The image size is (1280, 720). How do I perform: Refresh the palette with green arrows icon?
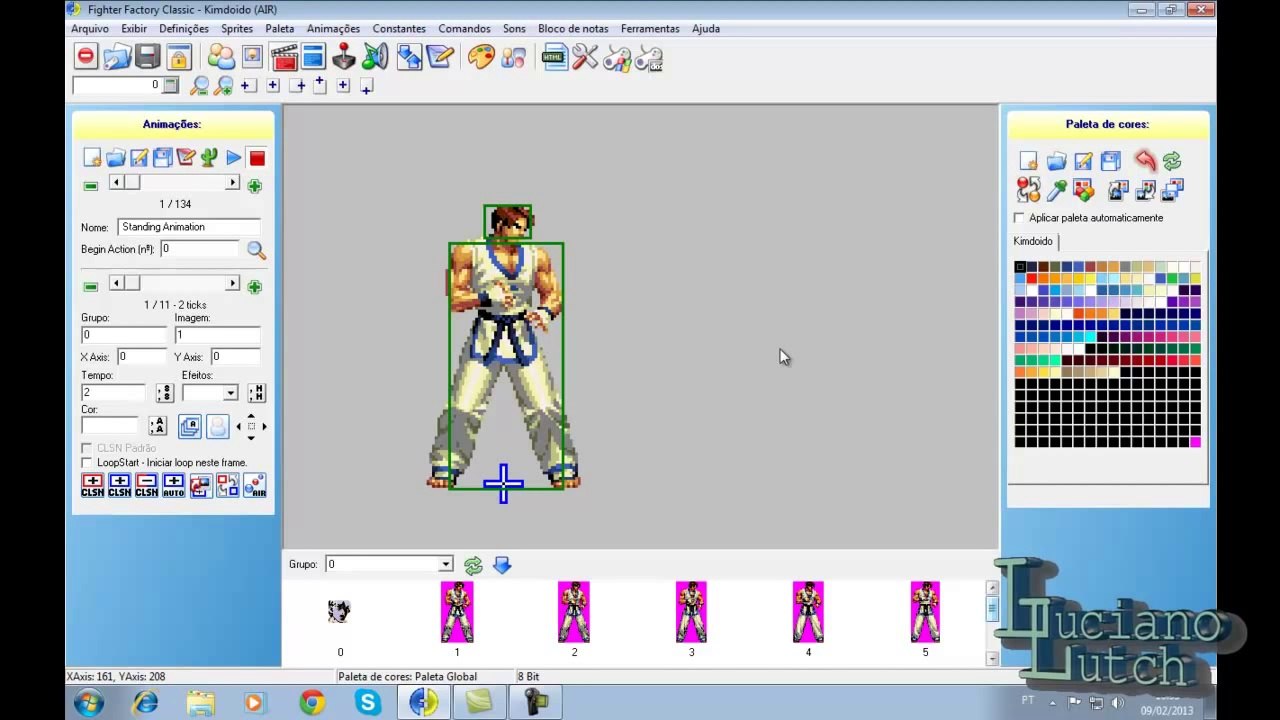point(1172,161)
